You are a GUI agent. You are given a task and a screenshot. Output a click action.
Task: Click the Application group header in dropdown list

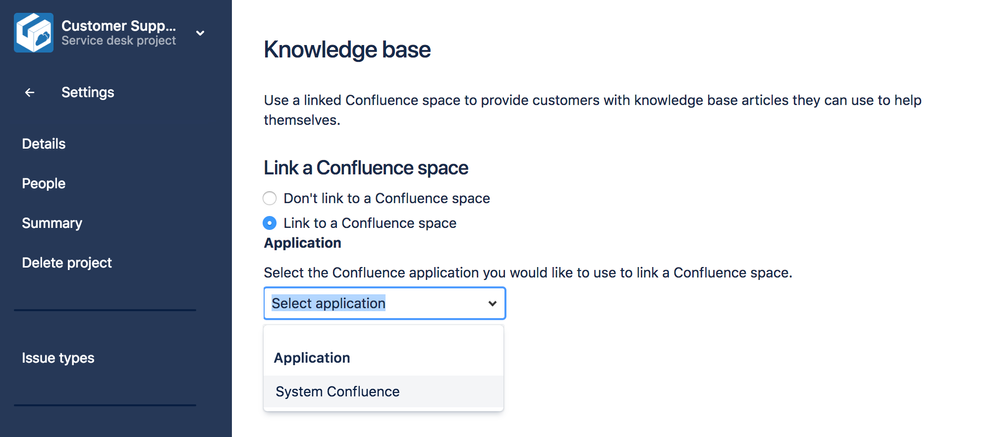(x=312, y=358)
